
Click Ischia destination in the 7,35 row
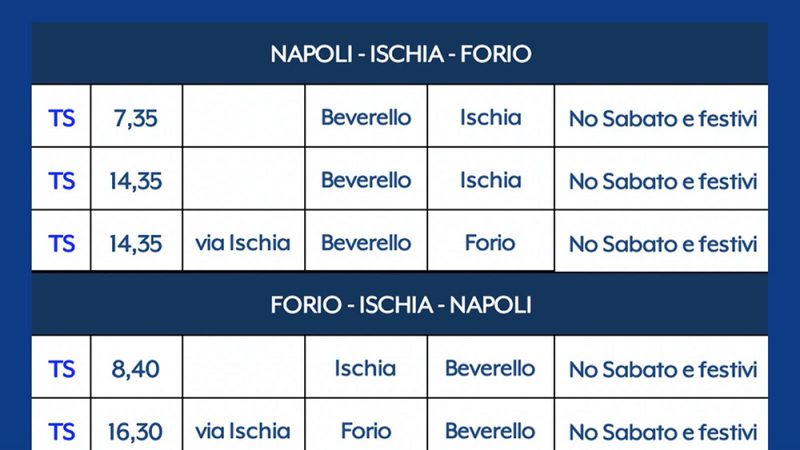pyautogui.click(x=490, y=118)
